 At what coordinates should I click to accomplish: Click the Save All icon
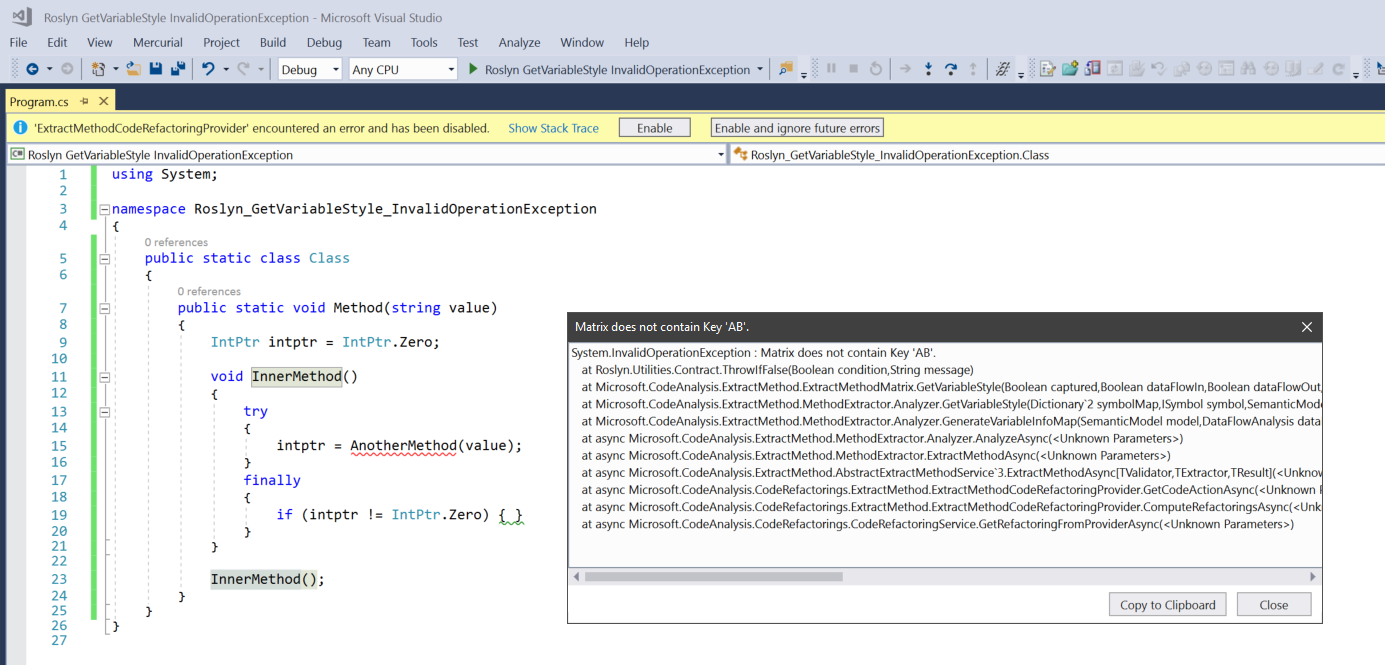[178, 67]
